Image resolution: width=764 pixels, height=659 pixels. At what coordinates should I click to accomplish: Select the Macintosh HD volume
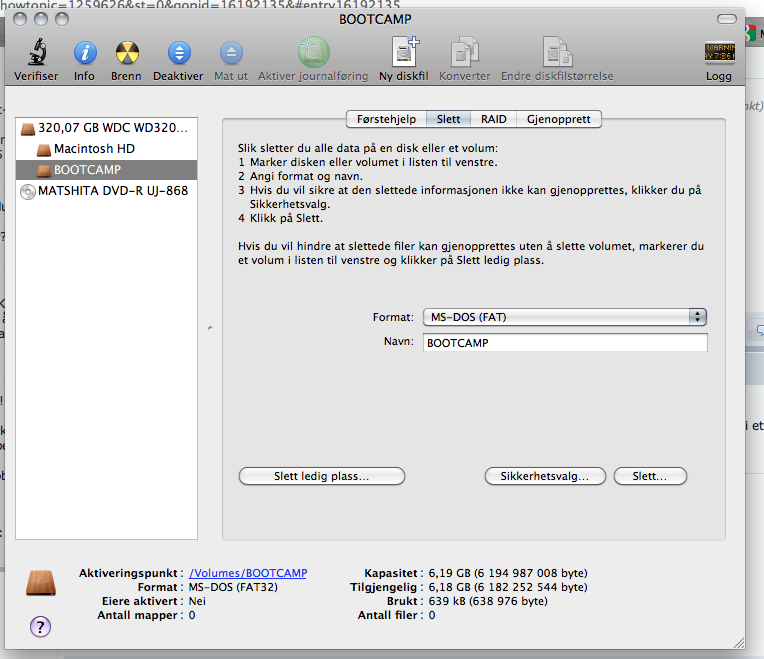[x=106, y=149]
